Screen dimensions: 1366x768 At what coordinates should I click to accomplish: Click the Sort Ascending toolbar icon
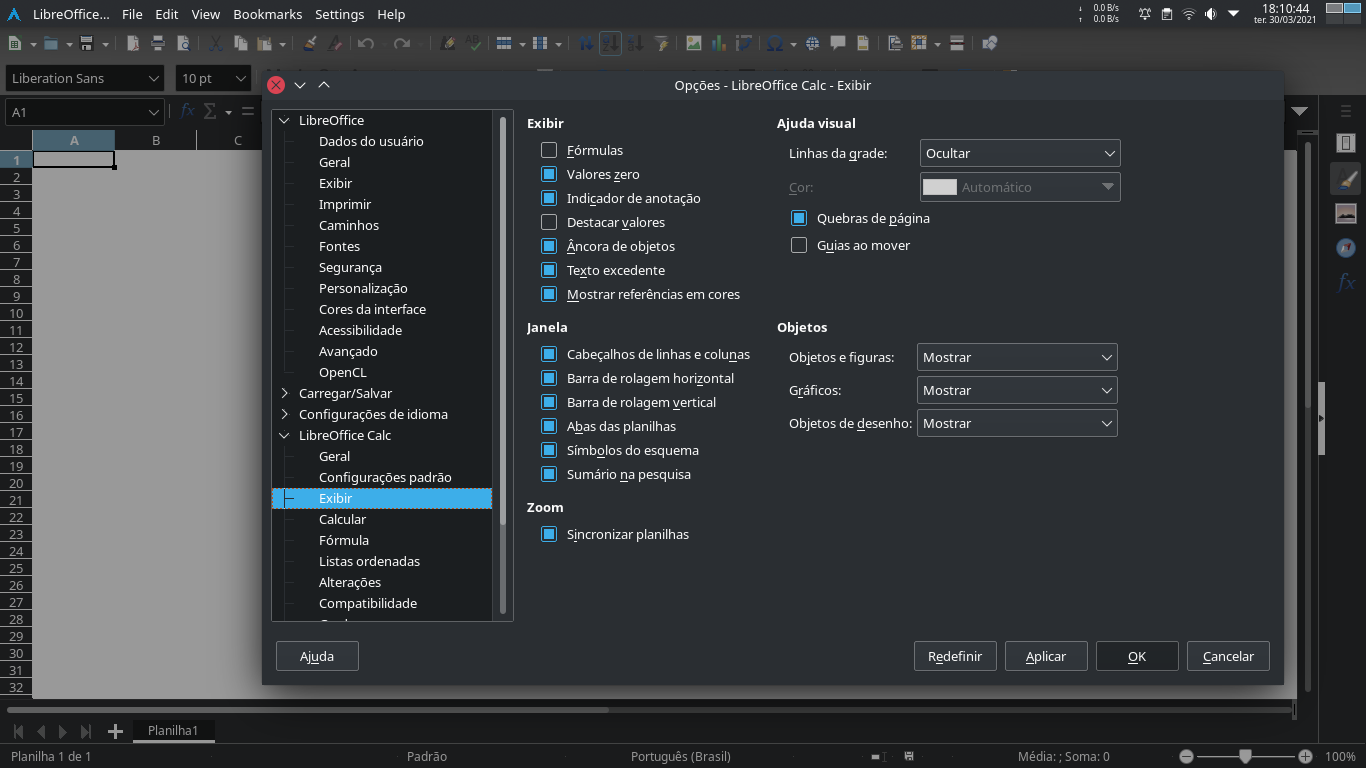610,44
